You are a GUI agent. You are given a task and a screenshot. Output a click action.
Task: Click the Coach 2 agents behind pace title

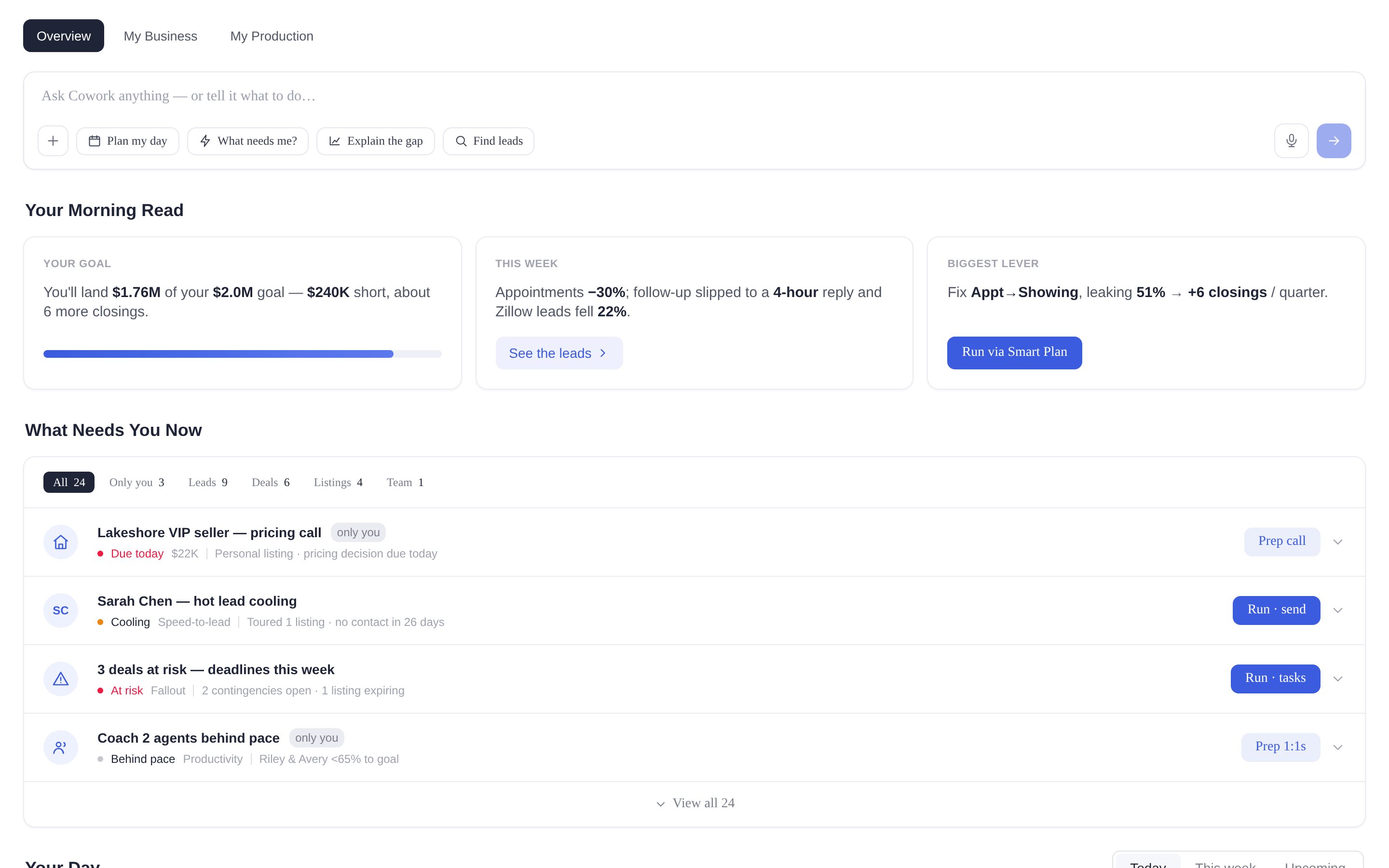click(x=188, y=738)
